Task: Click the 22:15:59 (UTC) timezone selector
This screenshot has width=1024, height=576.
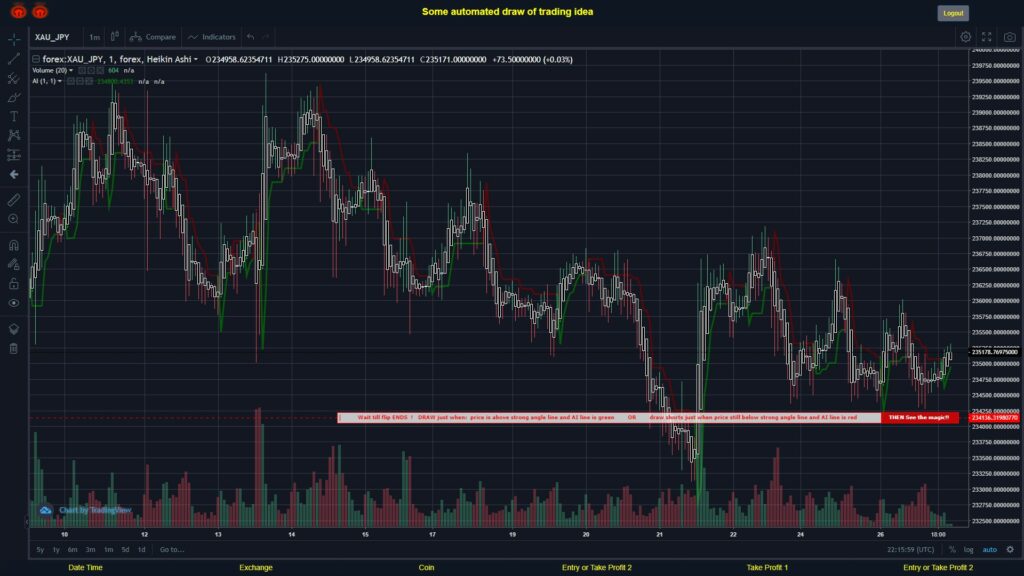Action: (910, 550)
